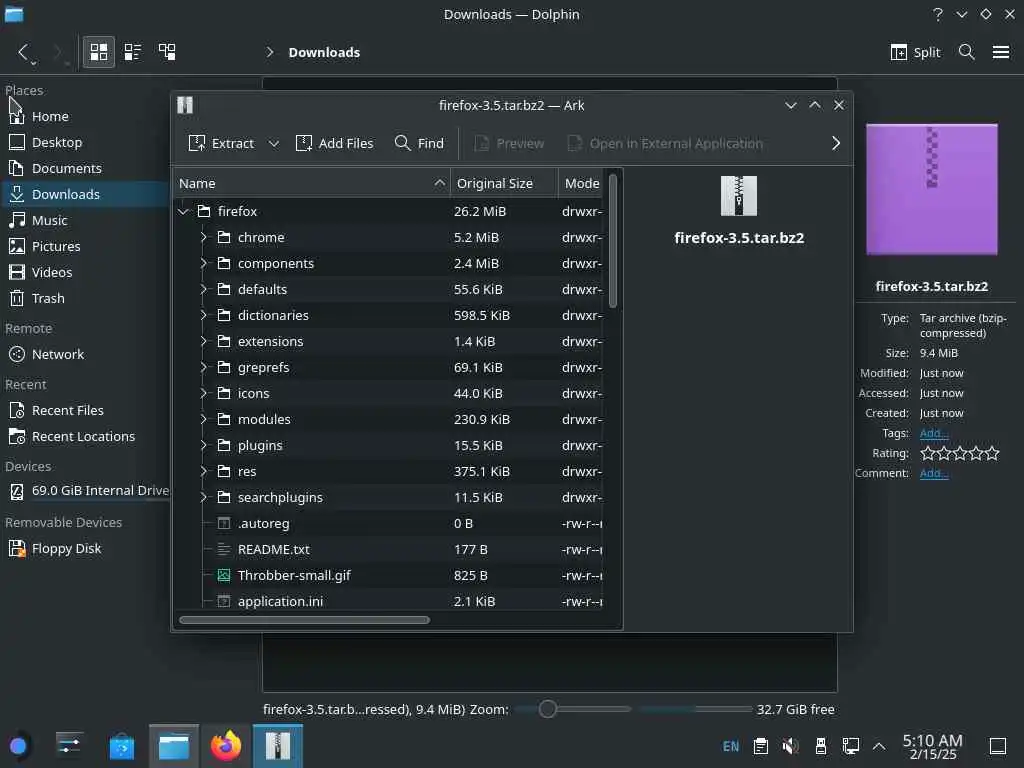Sort by the Mode column header

pos(581,184)
